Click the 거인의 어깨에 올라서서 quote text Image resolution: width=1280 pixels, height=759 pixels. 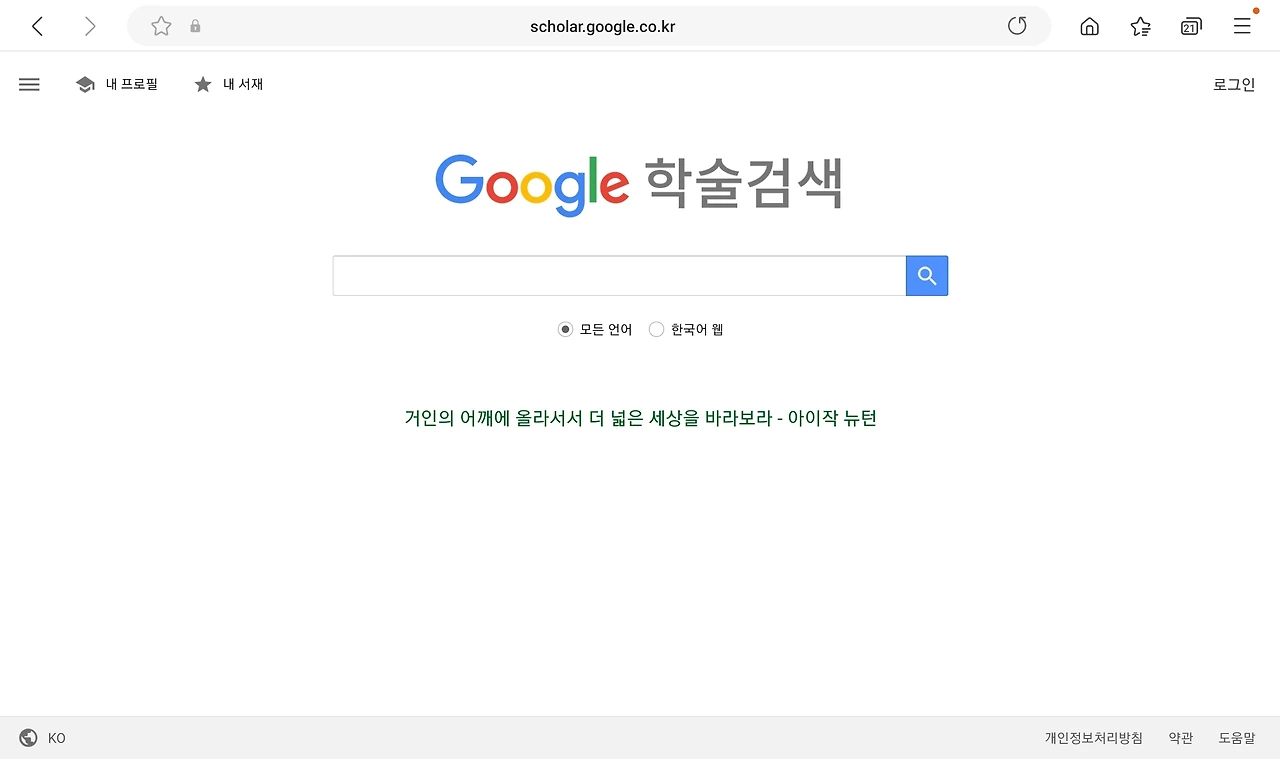coord(640,418)
